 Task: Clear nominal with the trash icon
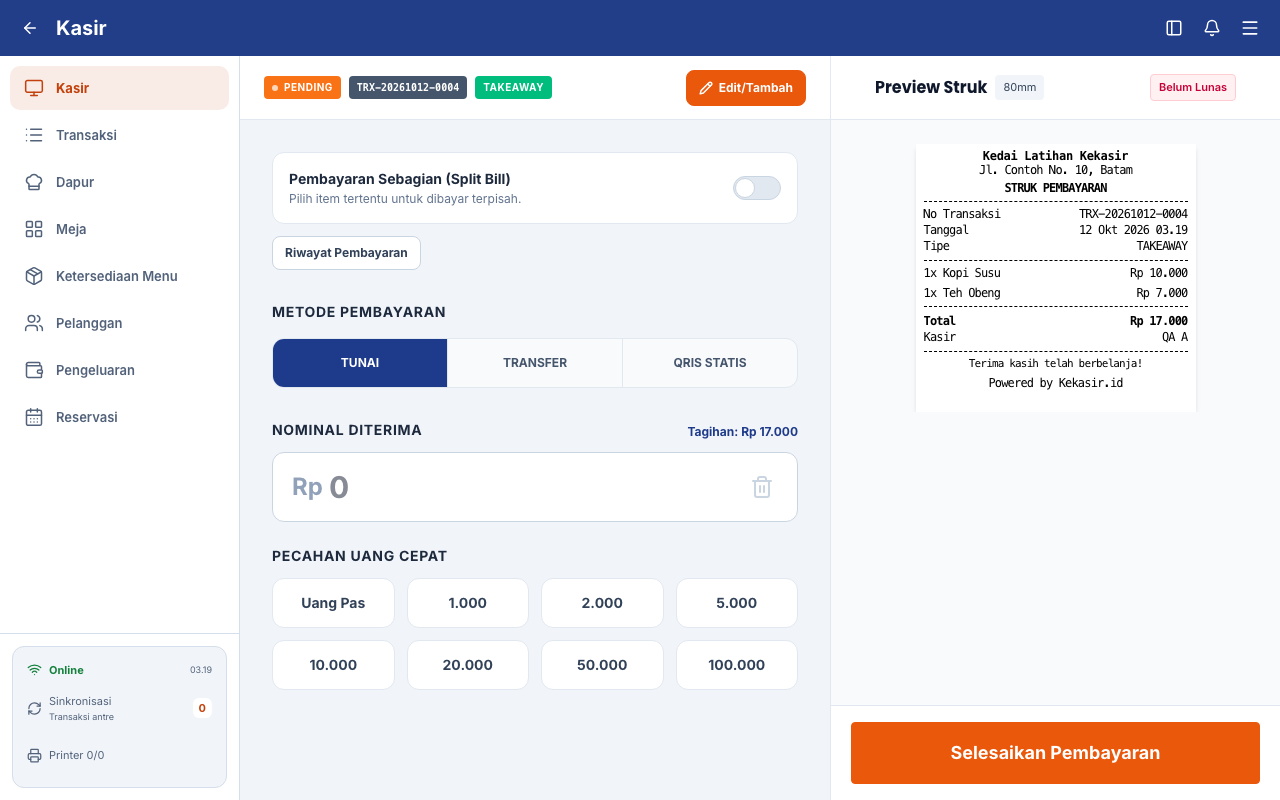762,487
